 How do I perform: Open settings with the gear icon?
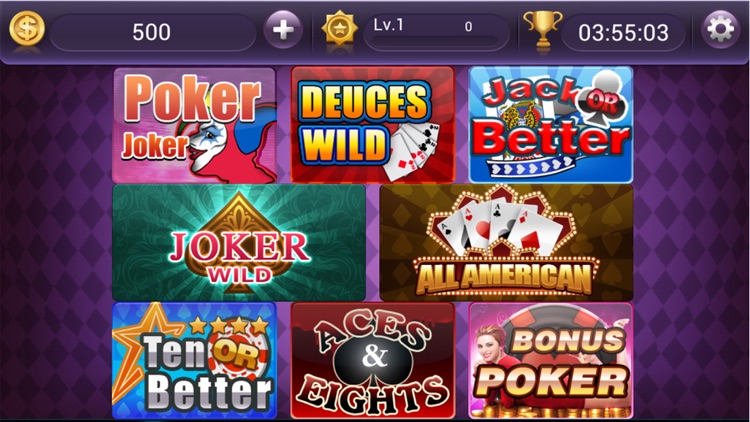[x=720, y=30]
